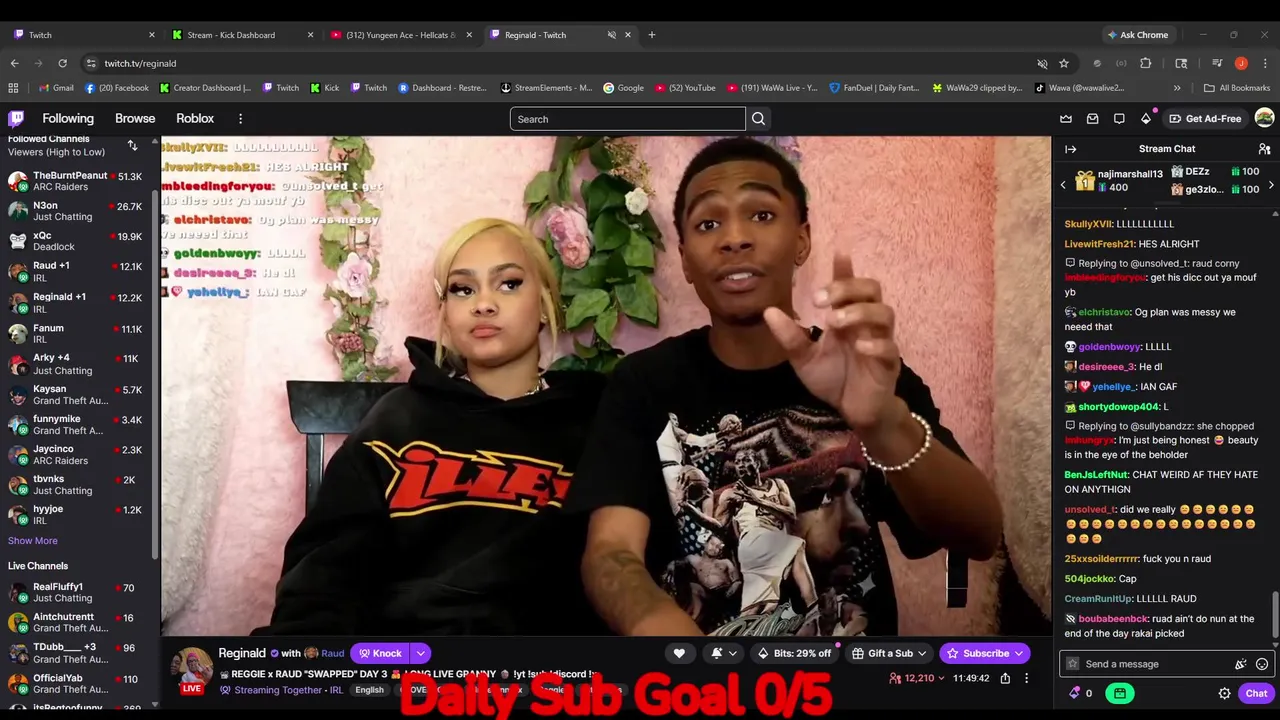Image resolution: width=1280 pixels, height=720 pixels.
Task: Open the Browse nav item
Action: coord(135,119)
